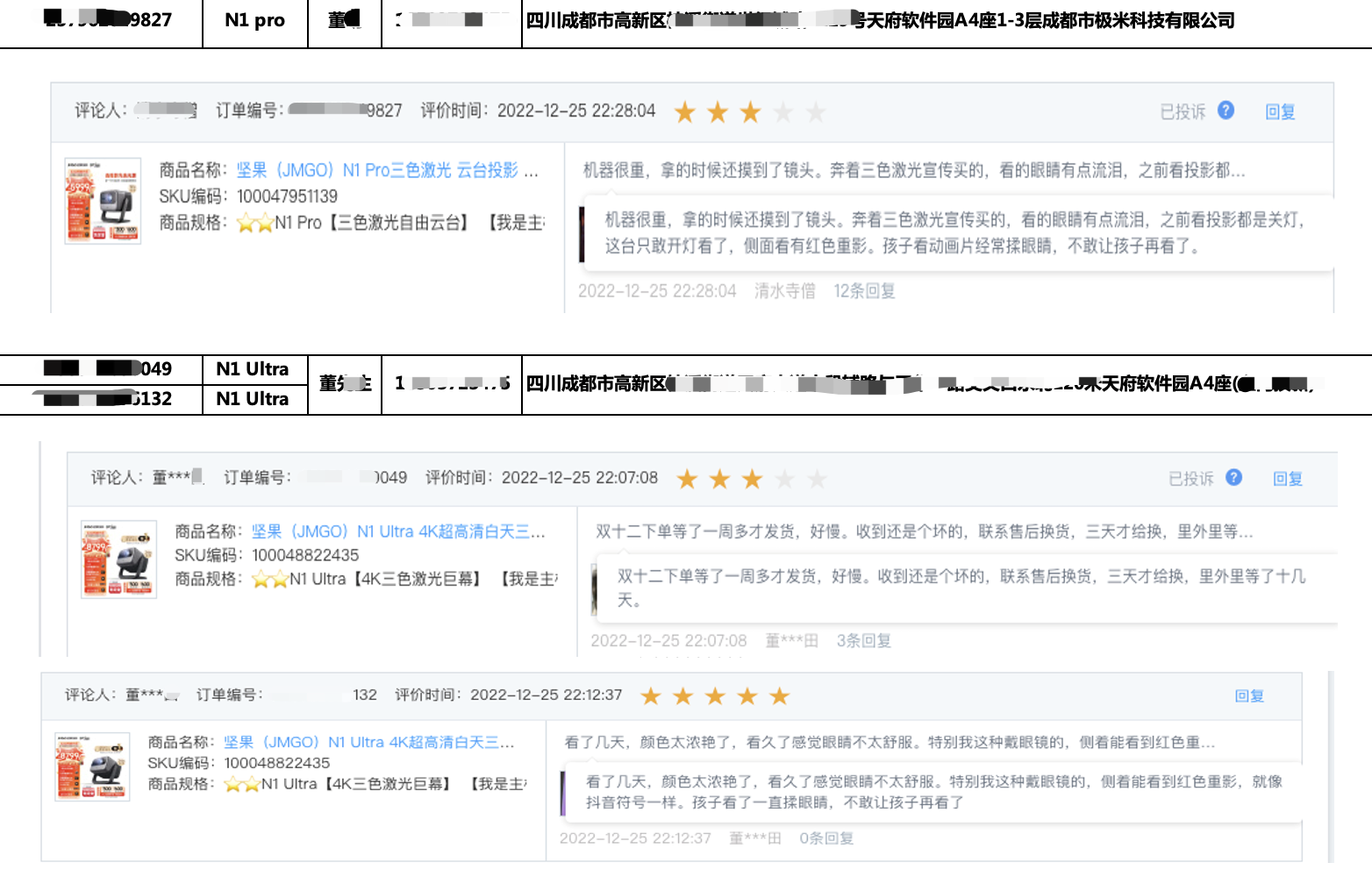The image size is (1372, 877).
Task: Click the image thumbnail left of the 看了几天 comment
Action: click(564, 792)
